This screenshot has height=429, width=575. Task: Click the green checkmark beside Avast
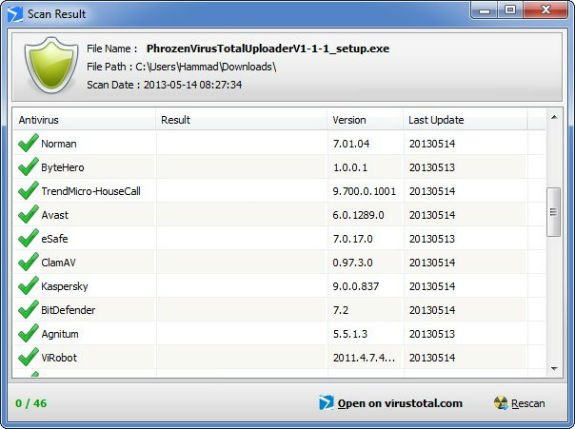tap(28, 214)
